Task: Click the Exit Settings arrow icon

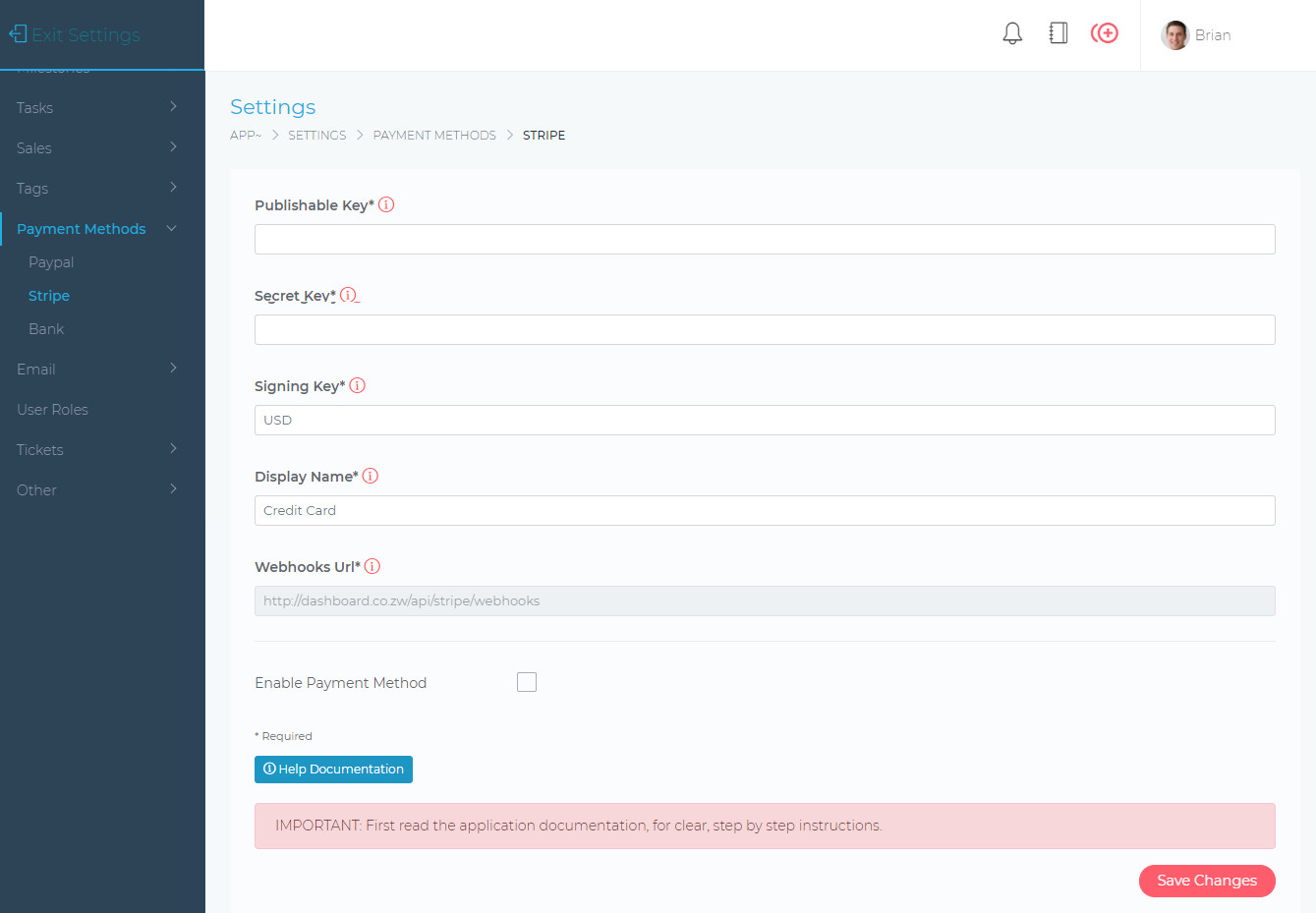Action: (17, 33)
